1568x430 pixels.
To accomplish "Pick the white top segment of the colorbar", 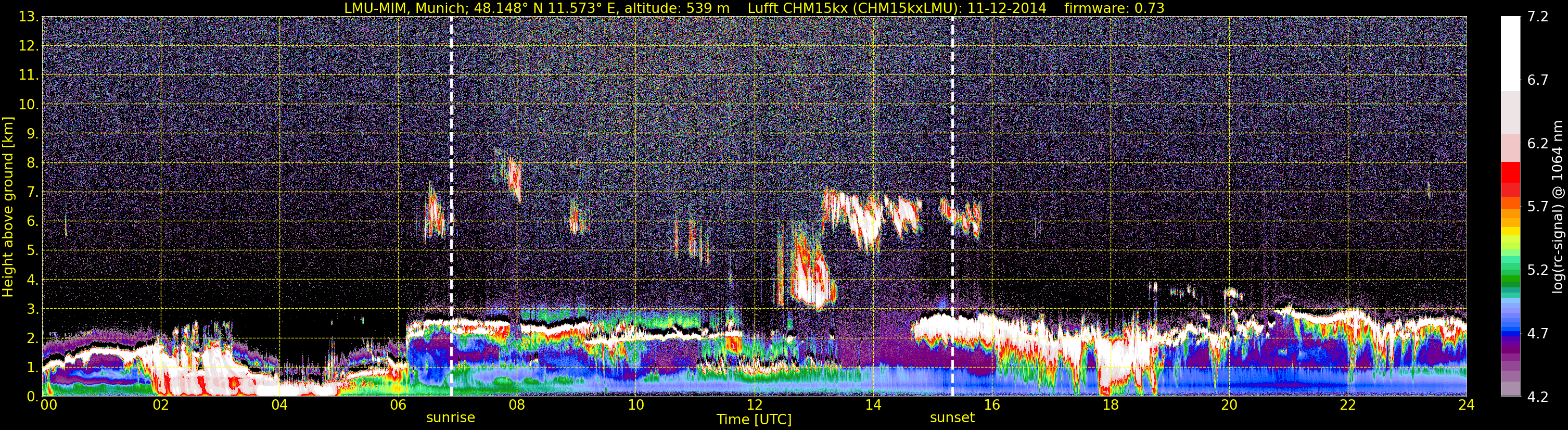I will 1510,54.
